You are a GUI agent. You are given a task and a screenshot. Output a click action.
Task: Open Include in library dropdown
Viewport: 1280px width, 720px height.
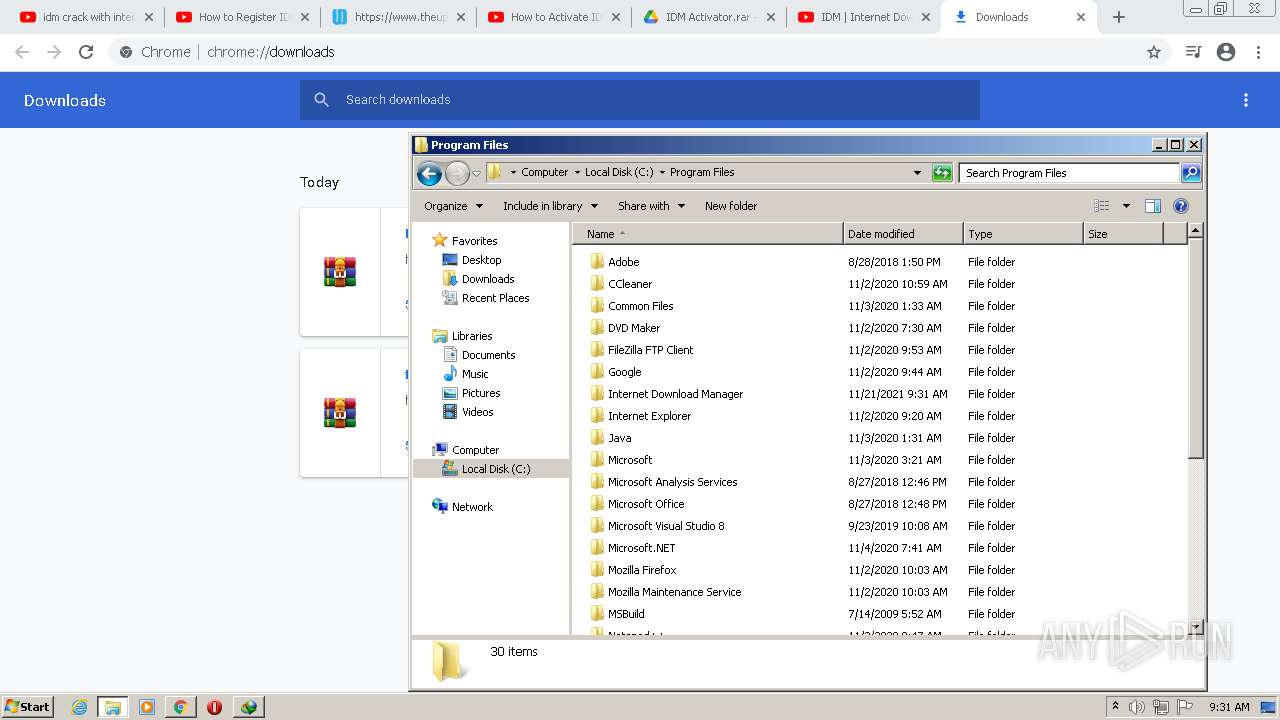click(550, 206)
